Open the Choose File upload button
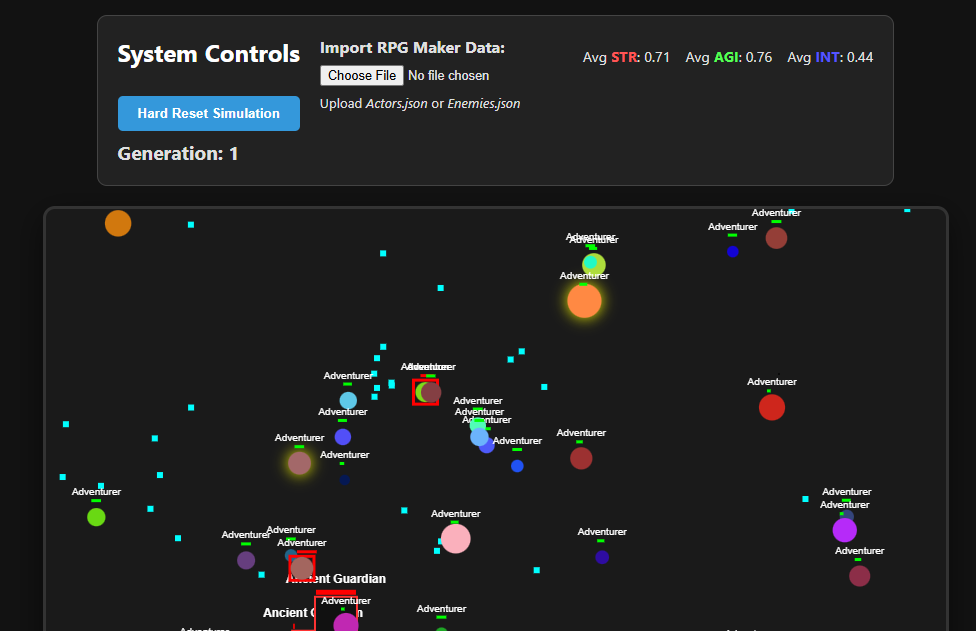Viewport: 976px width, 631px height. [362, 75]
